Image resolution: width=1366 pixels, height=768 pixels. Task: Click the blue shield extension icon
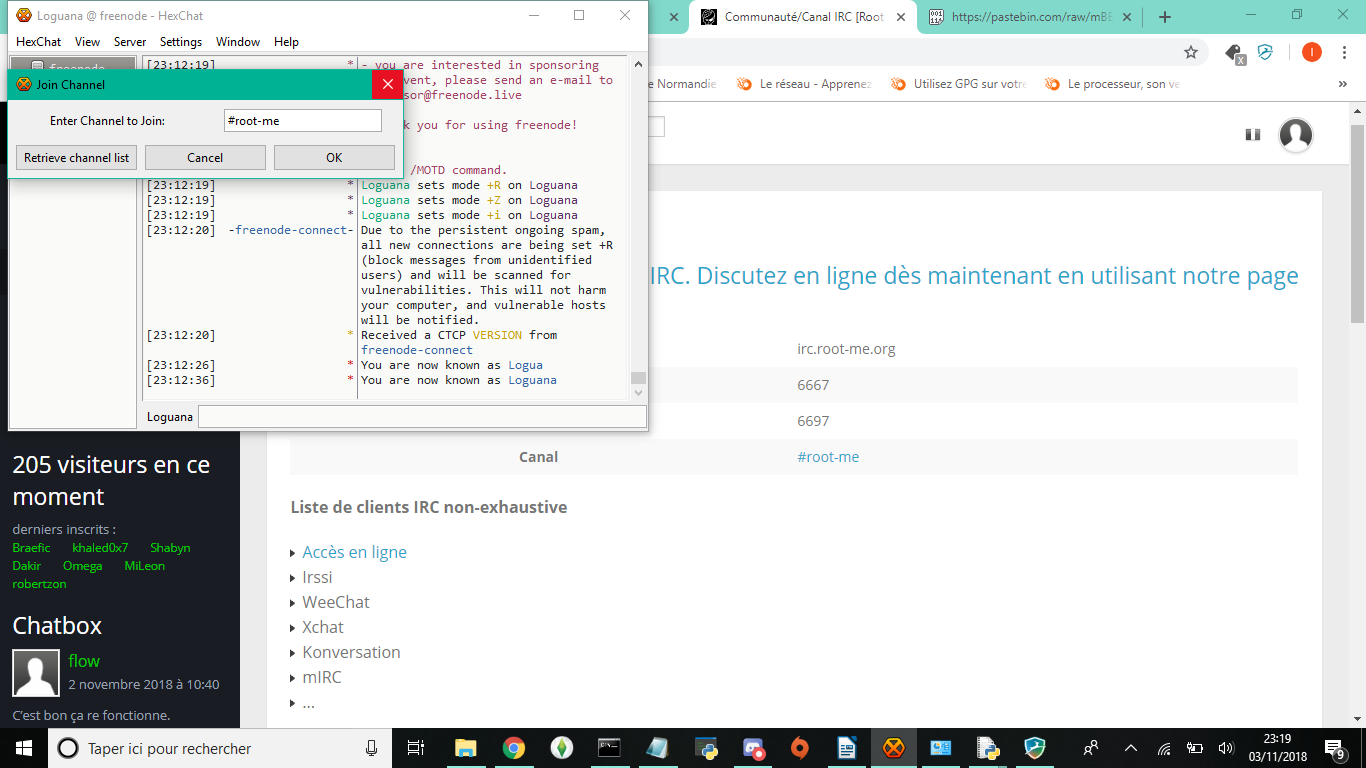pos(1265,52)
